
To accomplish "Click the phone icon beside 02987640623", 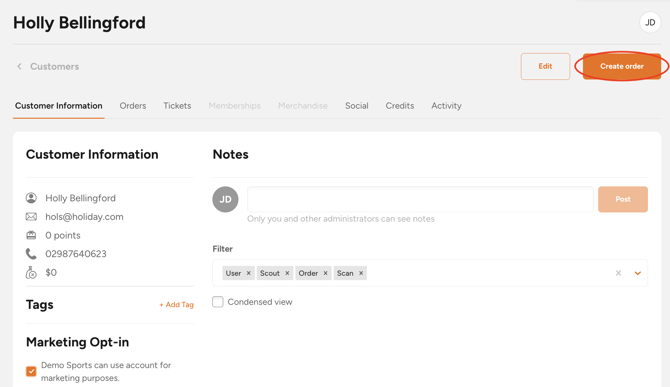I will [x=31, y=254].
